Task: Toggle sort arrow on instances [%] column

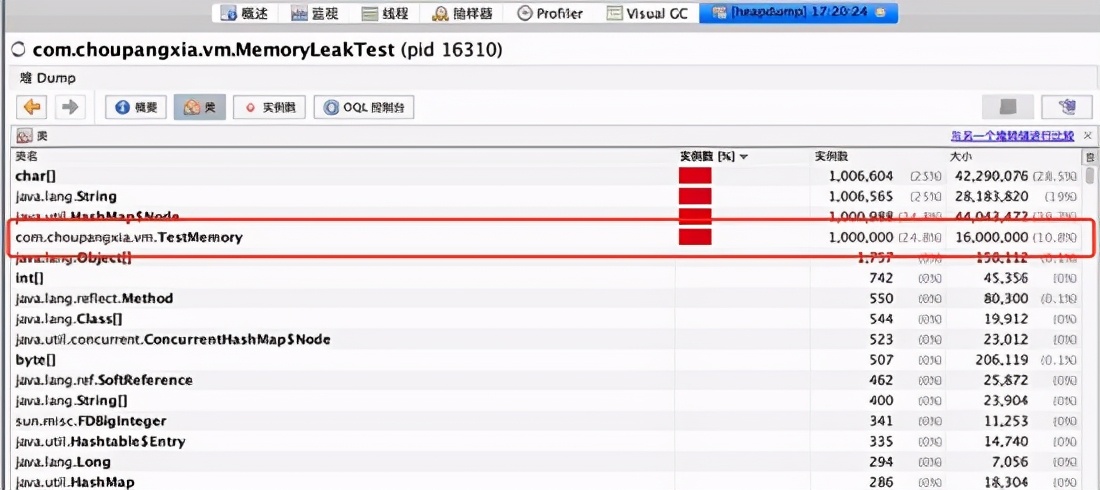Action: click(742, 157)
